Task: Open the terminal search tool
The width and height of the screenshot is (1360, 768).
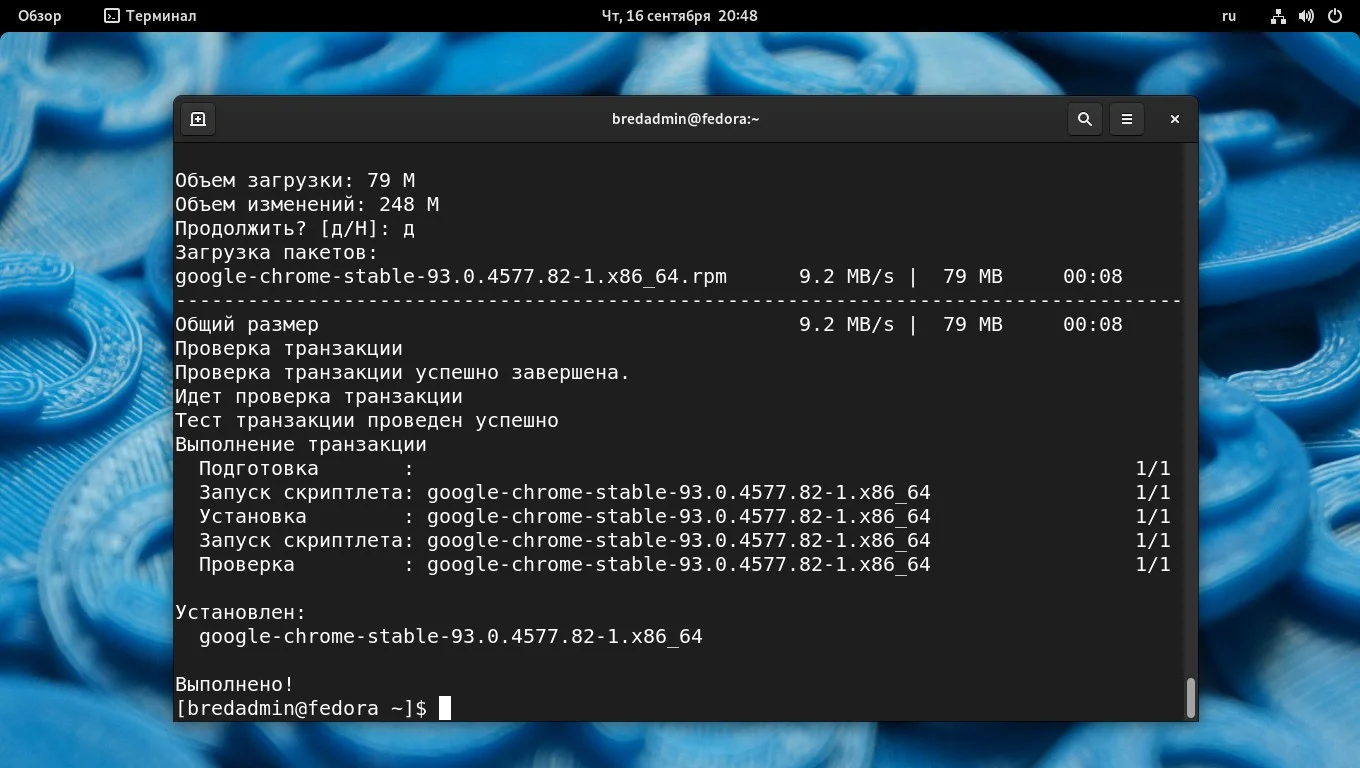Action: click(1084, 119)
